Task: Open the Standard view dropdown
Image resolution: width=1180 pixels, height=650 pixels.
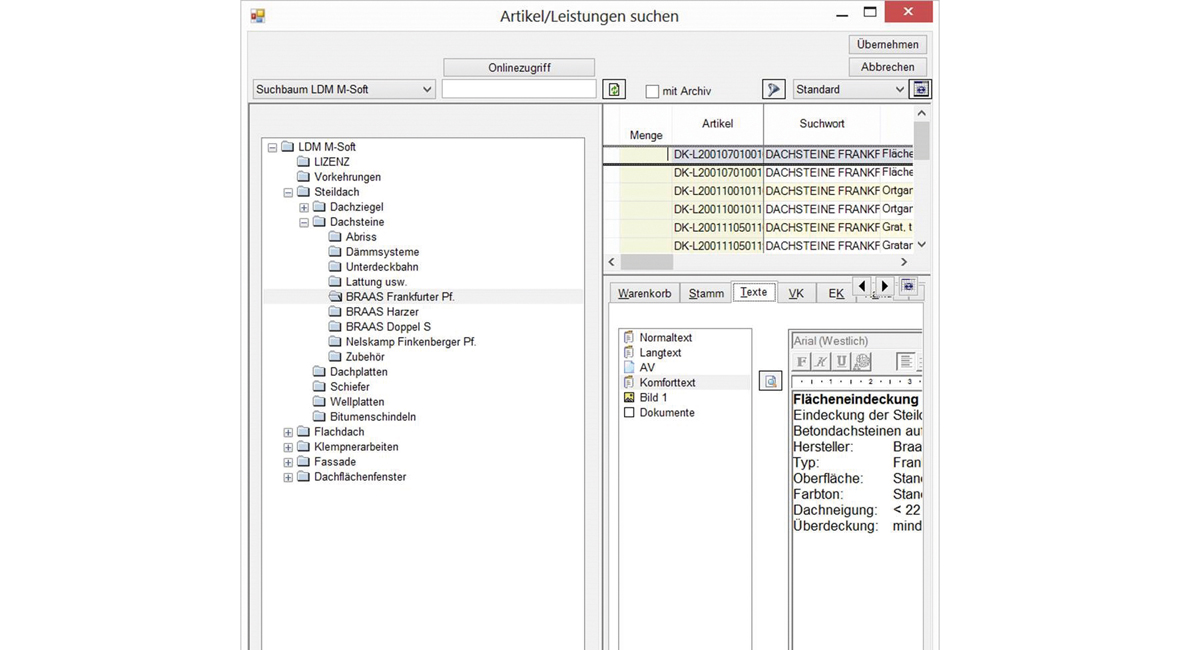Action: tap(898, 90)
